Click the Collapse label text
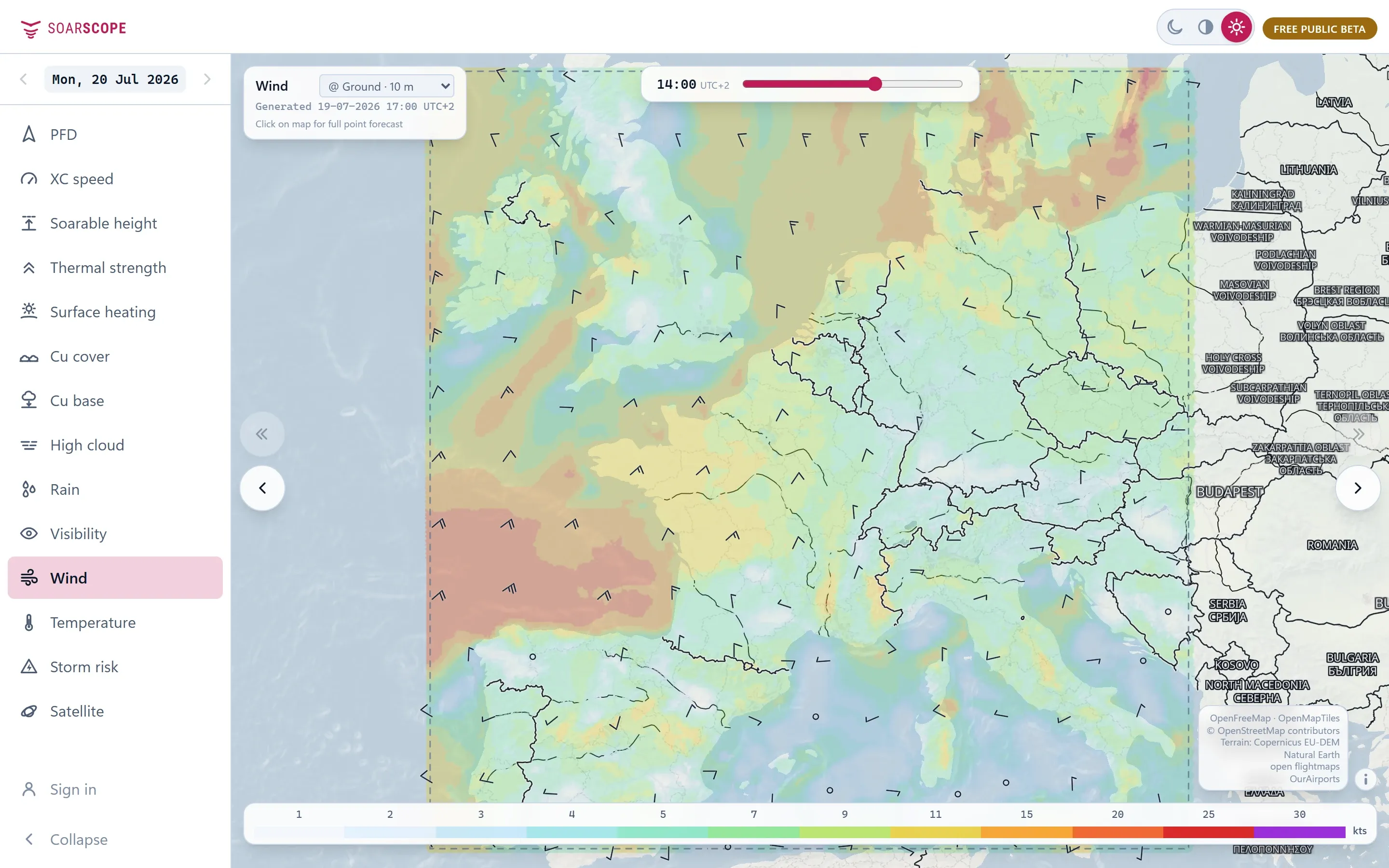Image resolution: width=1389 pixels, height=868 pixels. click(79, 839)
